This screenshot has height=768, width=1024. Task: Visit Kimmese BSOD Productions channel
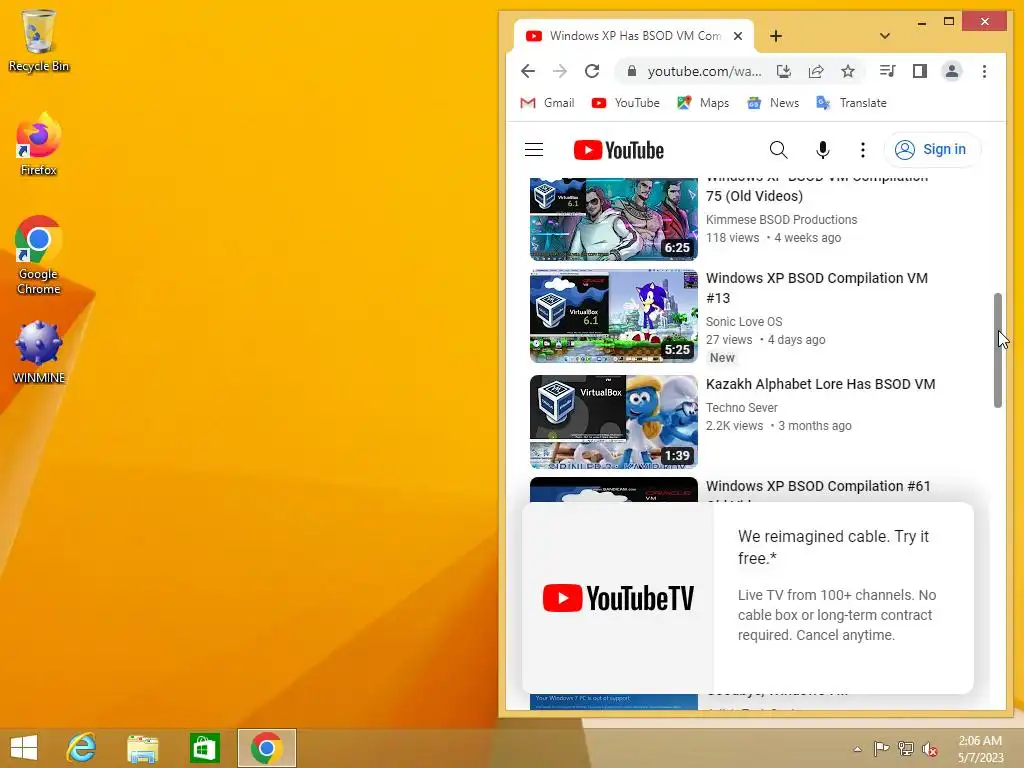(x=782, y=219)
